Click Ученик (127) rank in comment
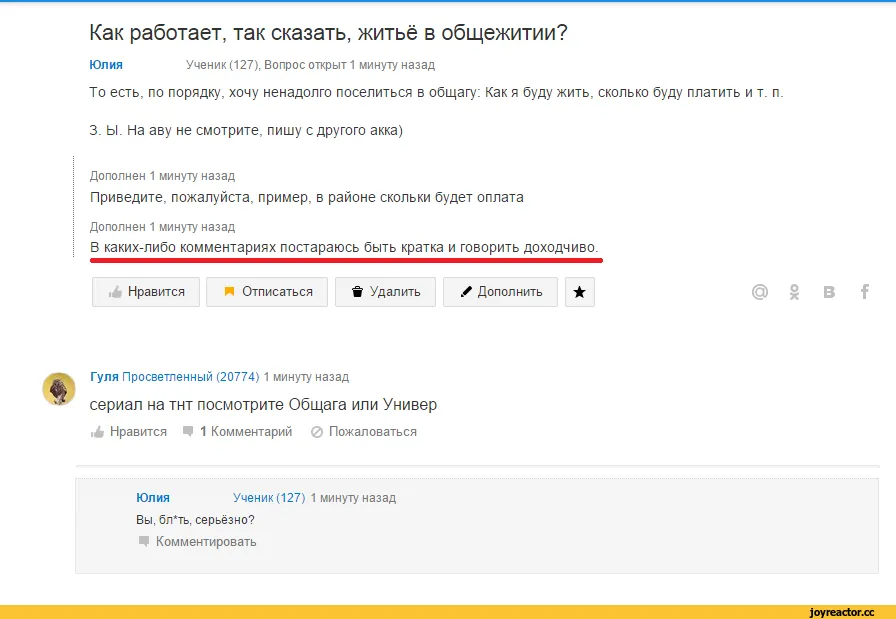This screenshot has width=896, height=619. point(269,498)
